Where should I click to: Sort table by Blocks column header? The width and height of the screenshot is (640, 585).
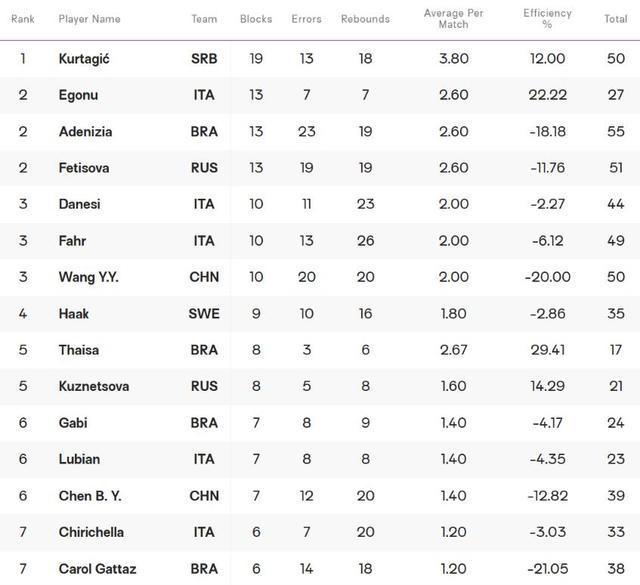click(x=256, y=19)
